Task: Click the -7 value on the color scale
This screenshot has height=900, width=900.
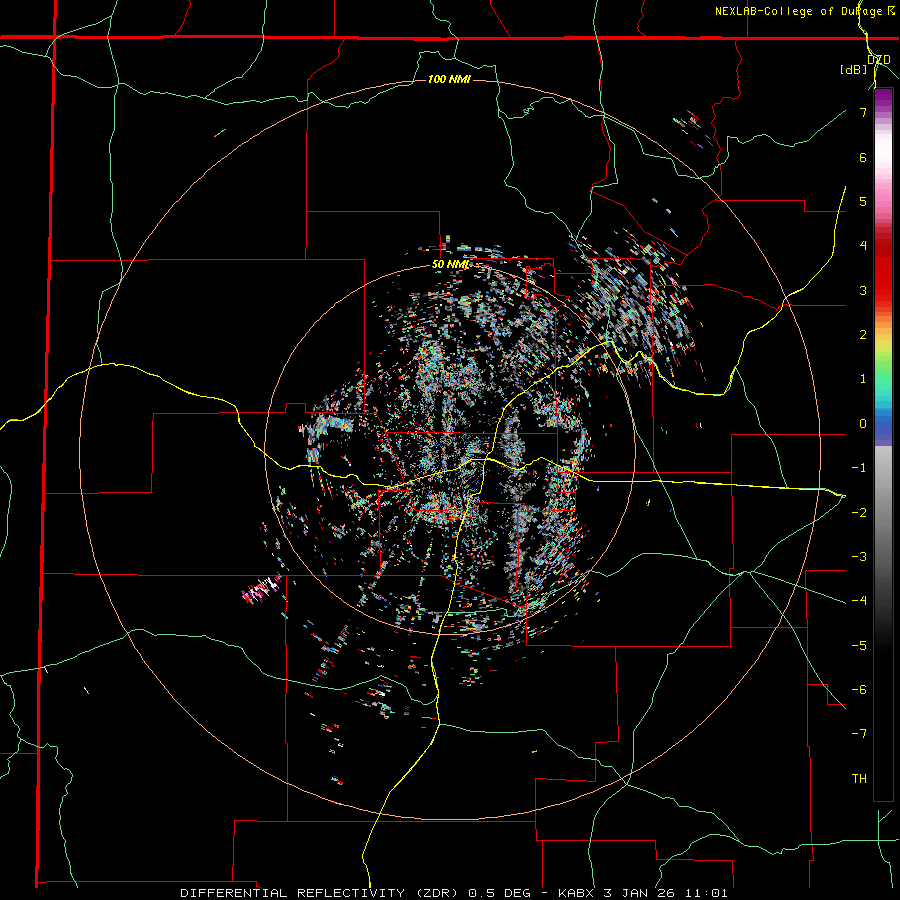Action: coord(859,734)
